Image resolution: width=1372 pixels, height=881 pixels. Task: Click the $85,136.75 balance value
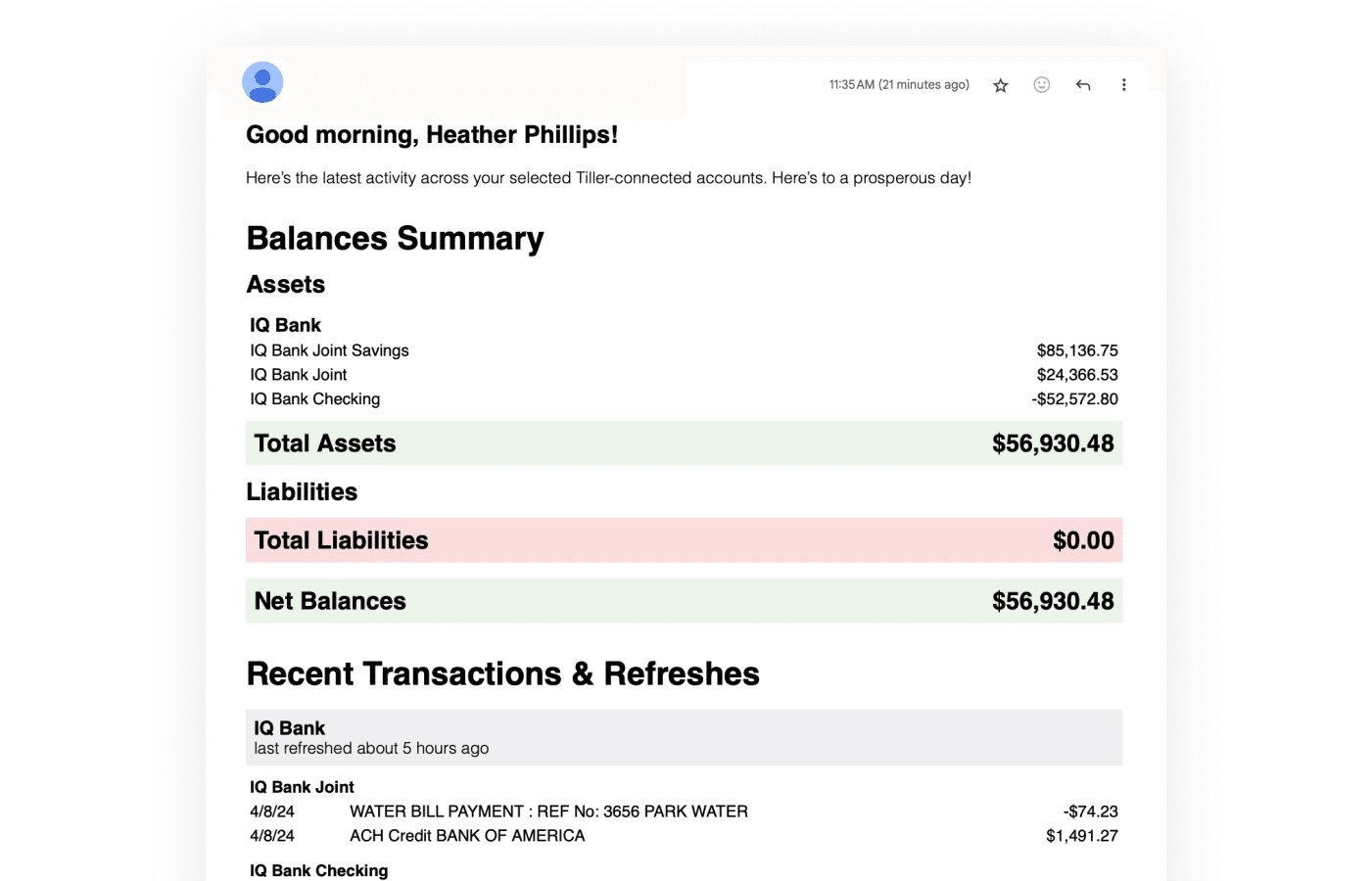1077,350
